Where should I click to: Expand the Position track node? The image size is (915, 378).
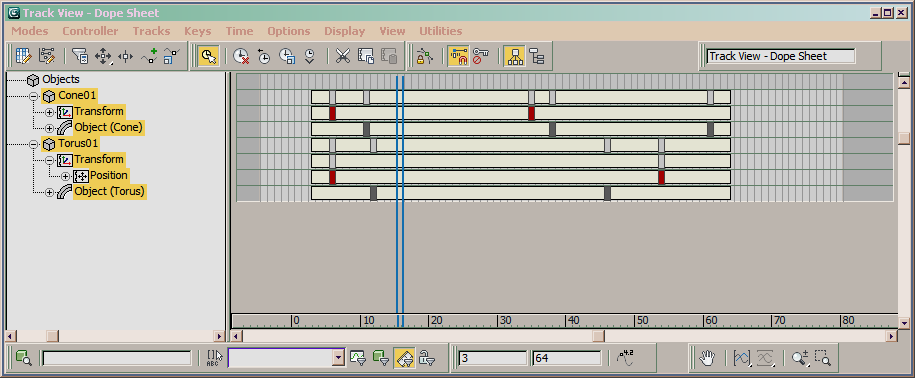click(65, 176)
